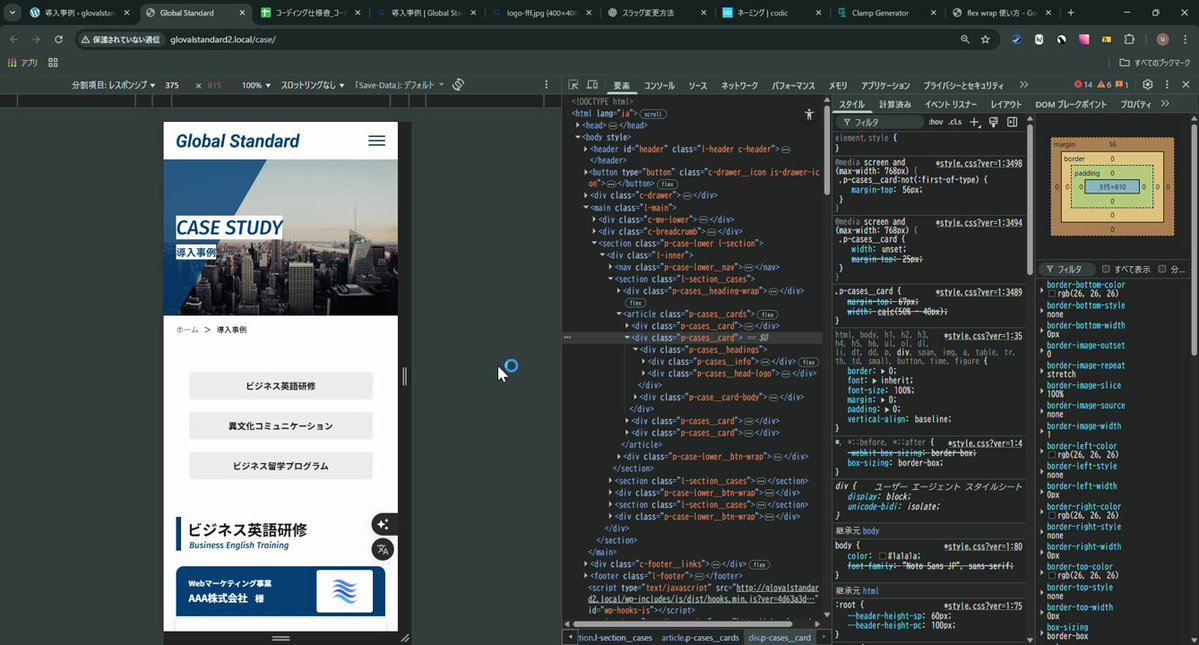Expand the border-bottom-color computed property

click(x=1041, y=289)
